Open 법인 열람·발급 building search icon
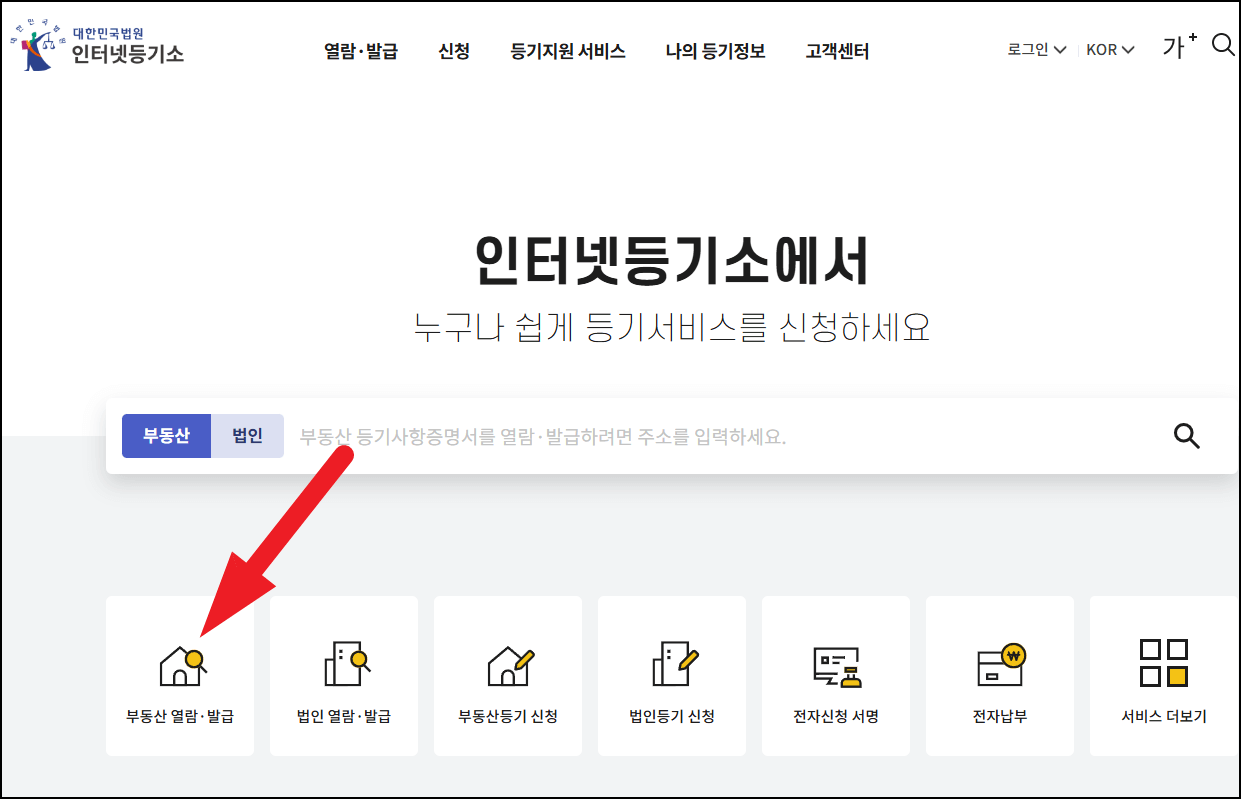Screen dimensions: 1241x799 pos(347,663)
